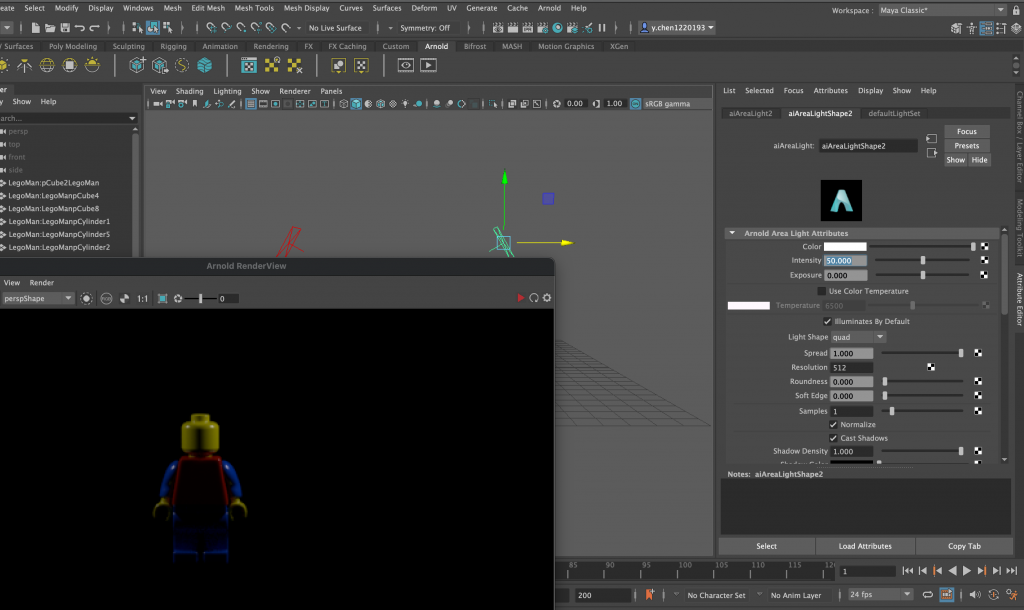
Task: Open the 24 fps frame rate dropdown
Action: [880, 594]
